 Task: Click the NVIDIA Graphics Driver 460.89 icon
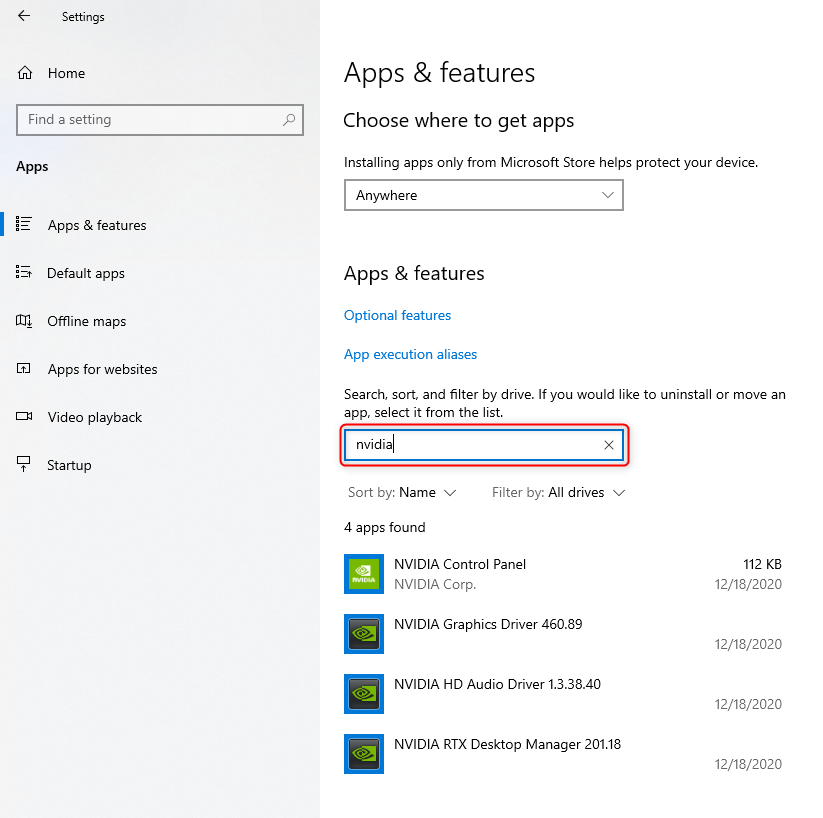point(364,634)
